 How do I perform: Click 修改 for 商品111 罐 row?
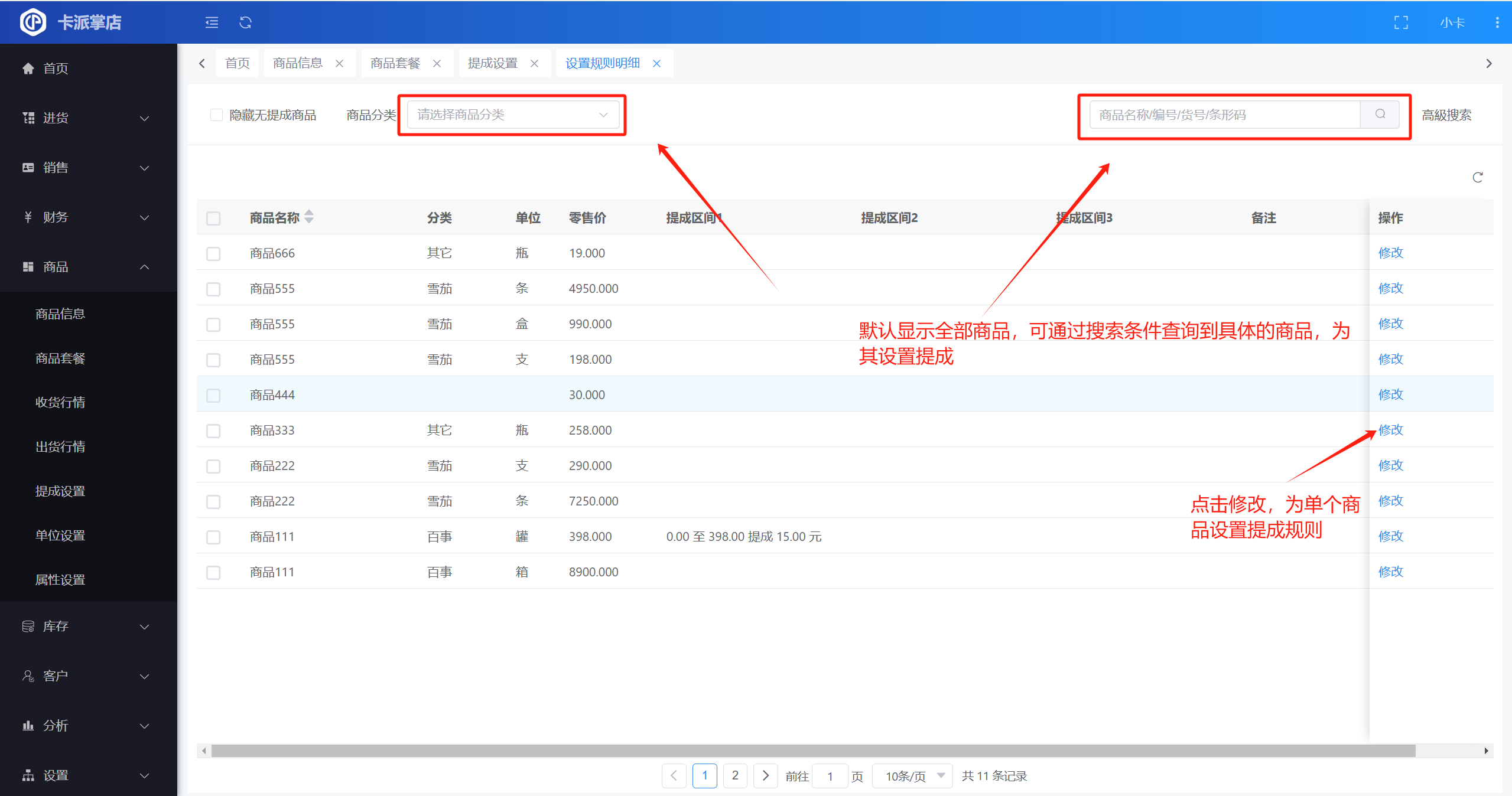(x=1390, y=536)
